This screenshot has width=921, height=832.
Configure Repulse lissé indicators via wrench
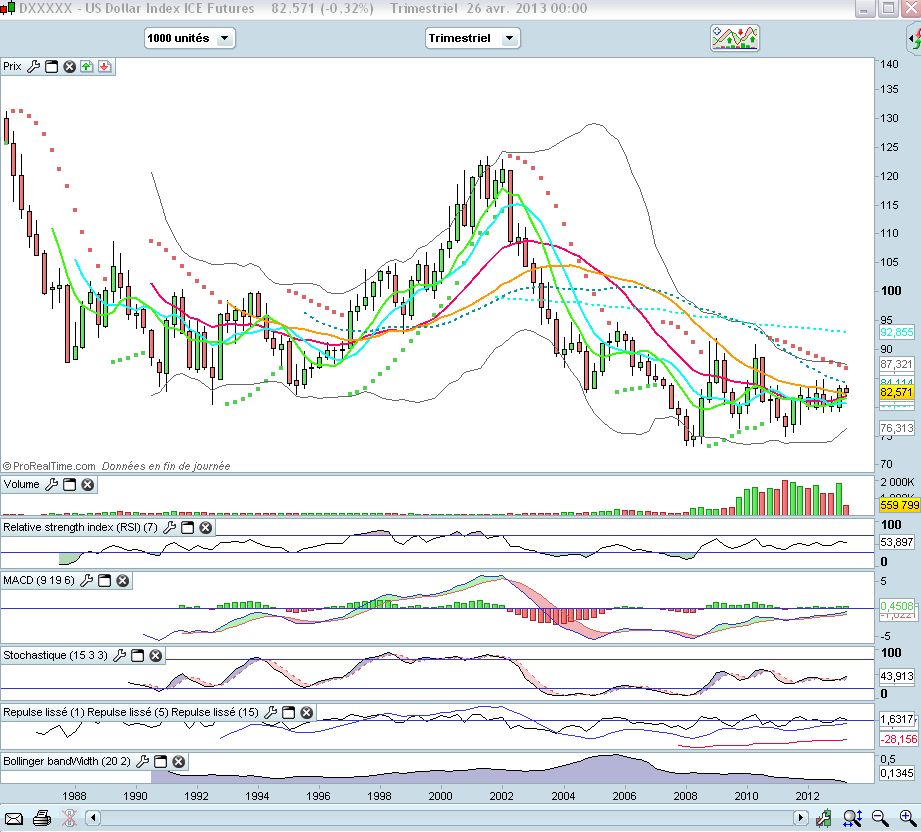[x=271, y=713]
